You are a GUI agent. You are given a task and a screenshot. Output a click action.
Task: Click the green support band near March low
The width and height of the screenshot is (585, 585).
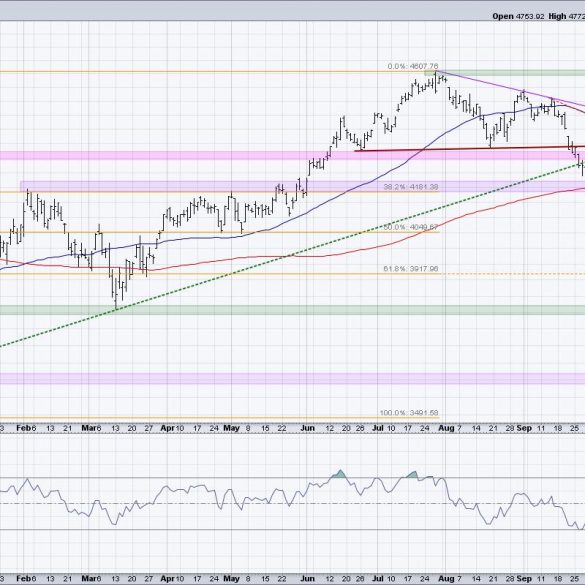point(292,310)
